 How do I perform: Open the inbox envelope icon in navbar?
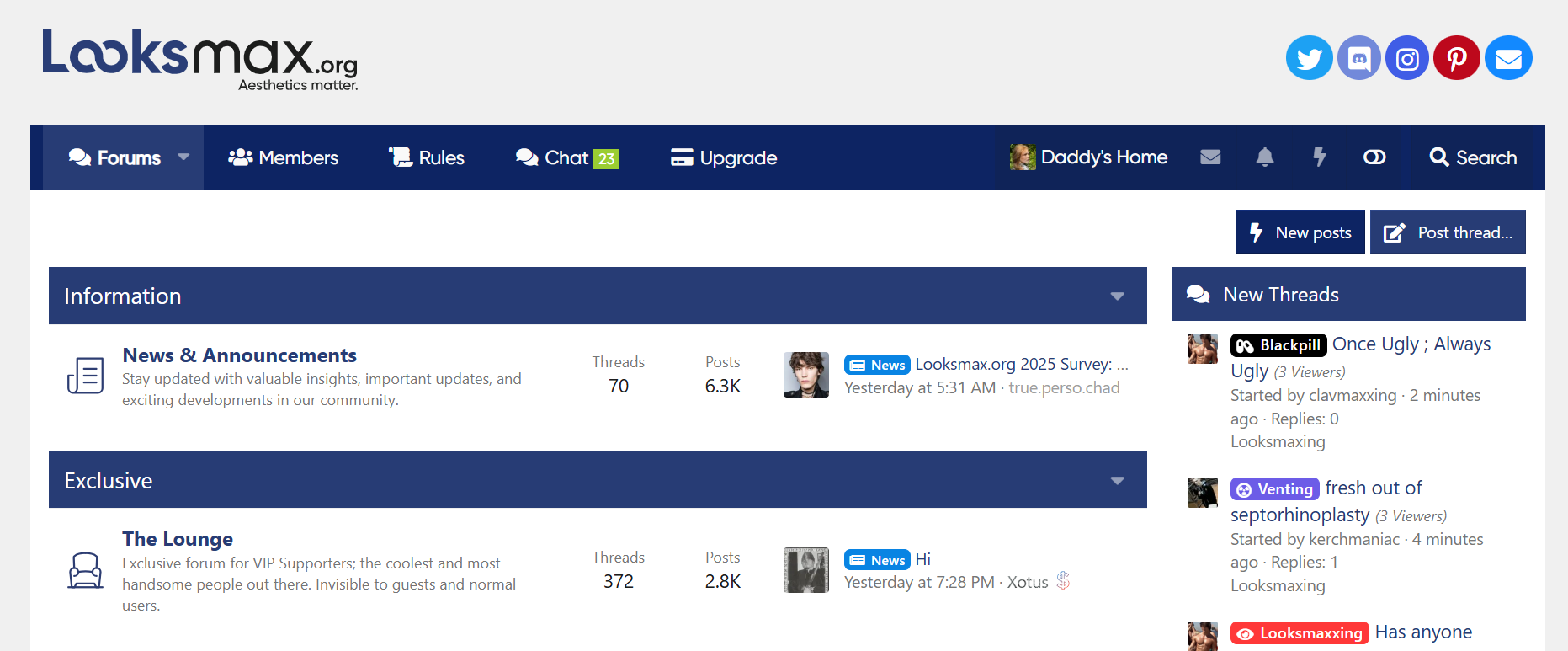(1210, 157)
